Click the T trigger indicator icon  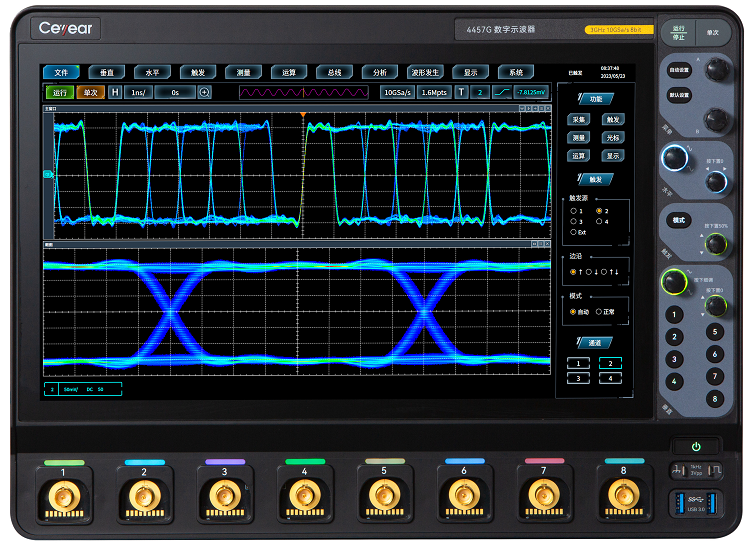(x=461, y=92)
